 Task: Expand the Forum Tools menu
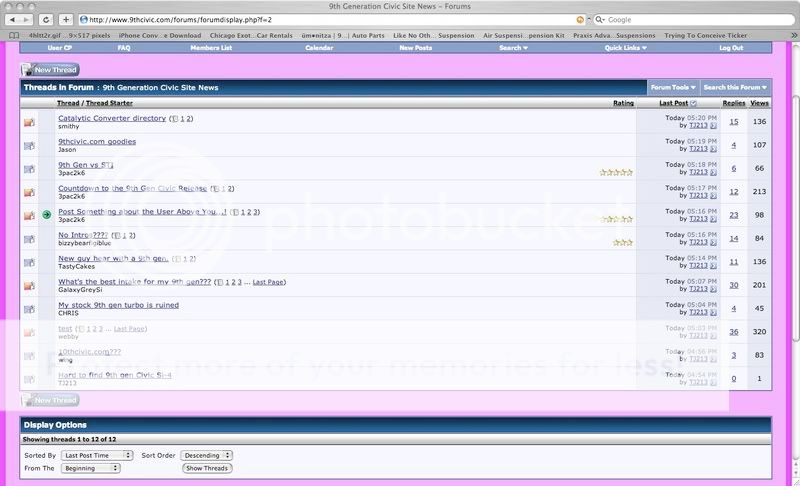pyautogui.click(x=672, y=87)
